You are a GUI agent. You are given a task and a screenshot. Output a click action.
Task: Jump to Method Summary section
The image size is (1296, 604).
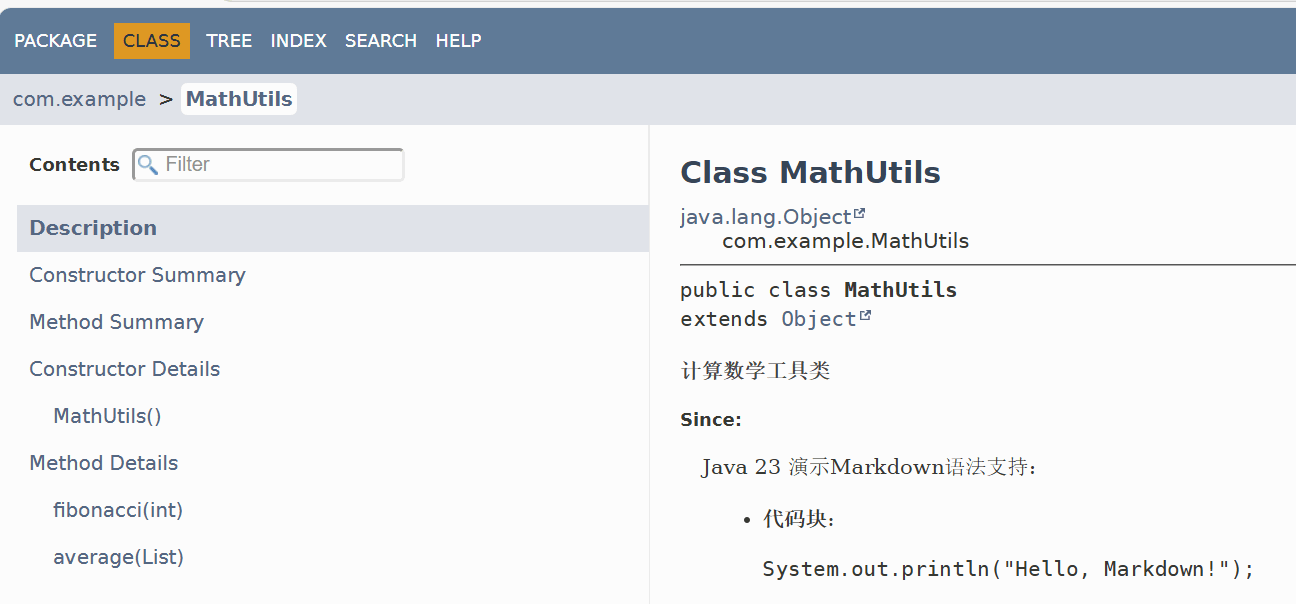point(116,322)
